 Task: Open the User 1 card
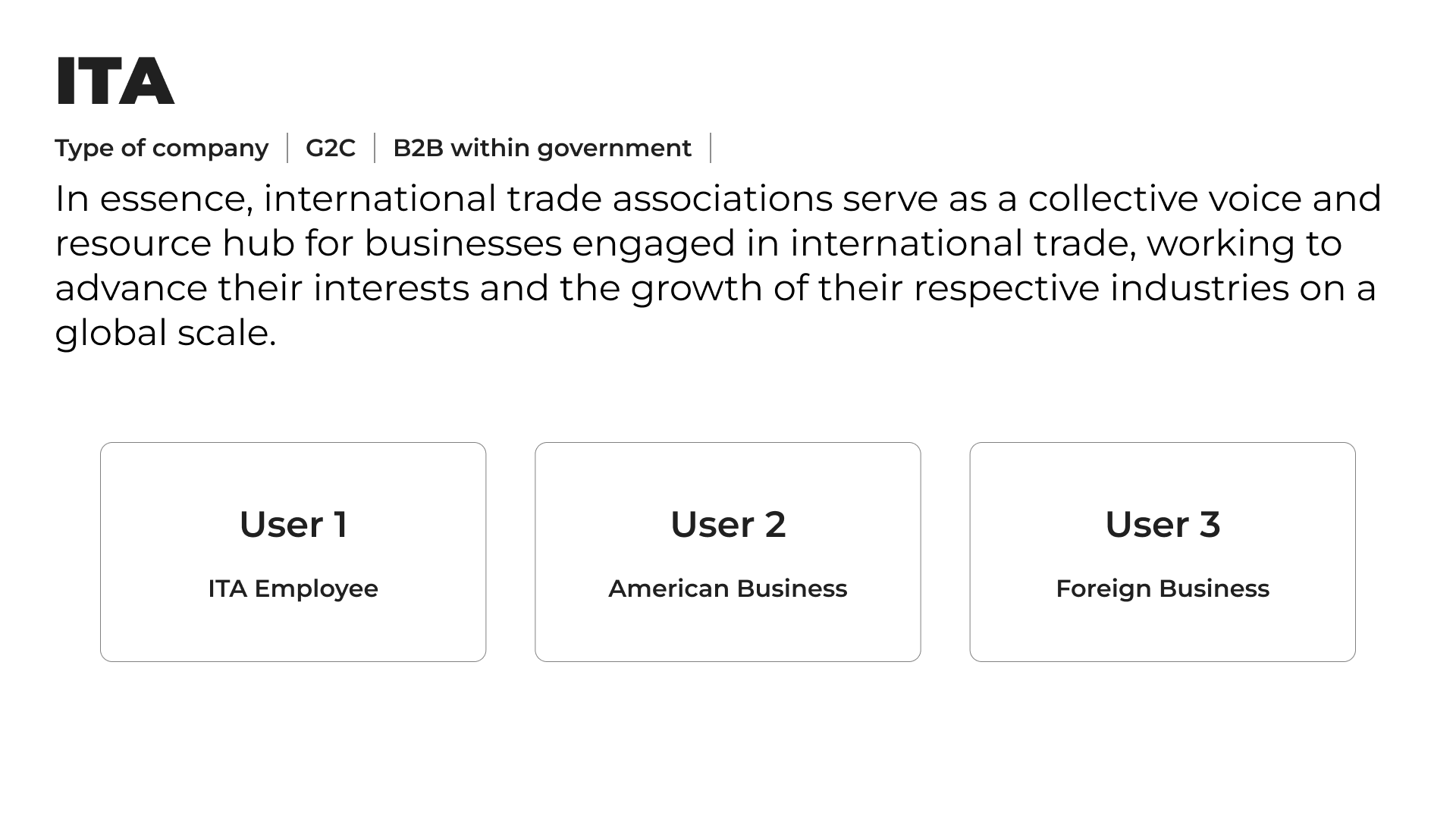tap(293, 552)
